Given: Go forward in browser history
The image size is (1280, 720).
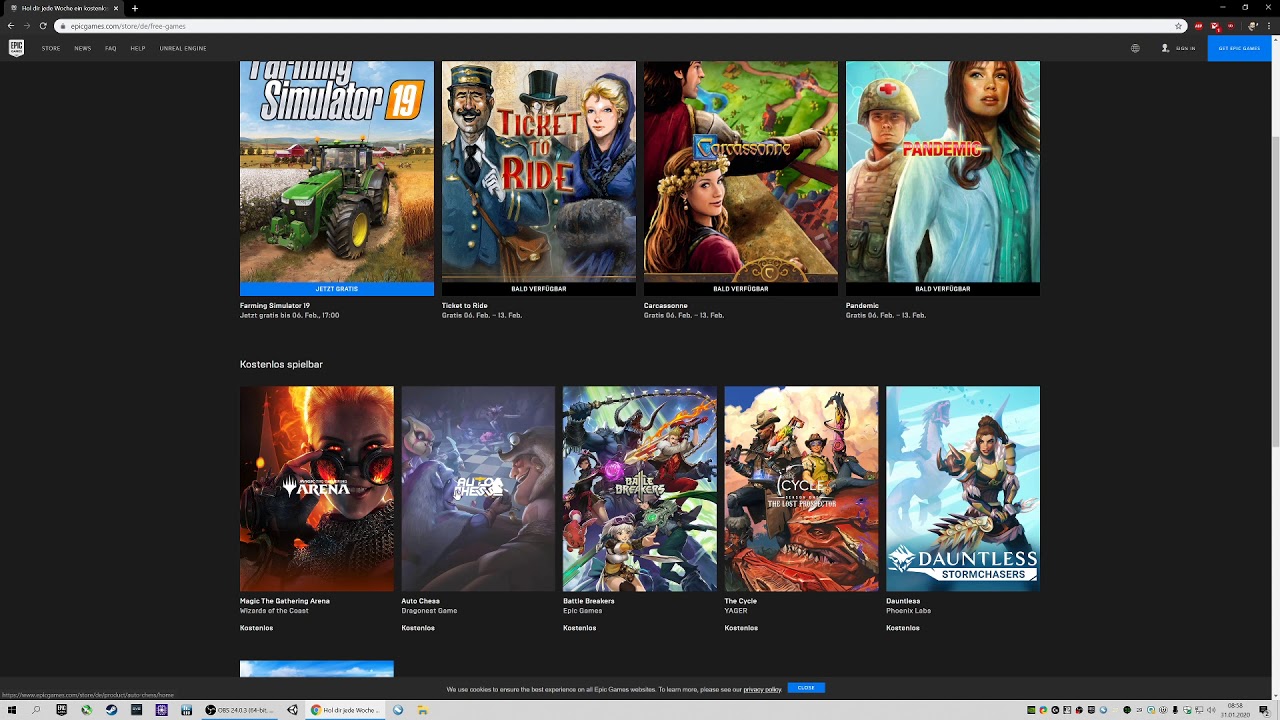Looking at the screenshot, I should [27, 26].
